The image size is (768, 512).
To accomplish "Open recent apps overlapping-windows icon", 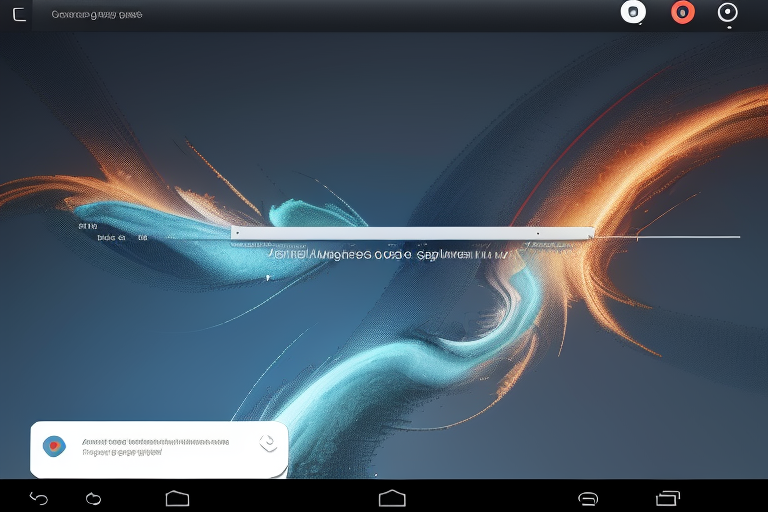I will pos(667,497).
